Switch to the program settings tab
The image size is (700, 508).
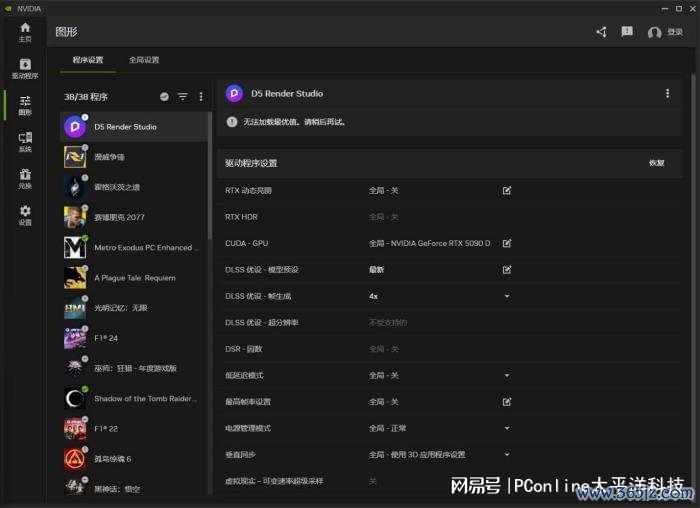point(88,60)
